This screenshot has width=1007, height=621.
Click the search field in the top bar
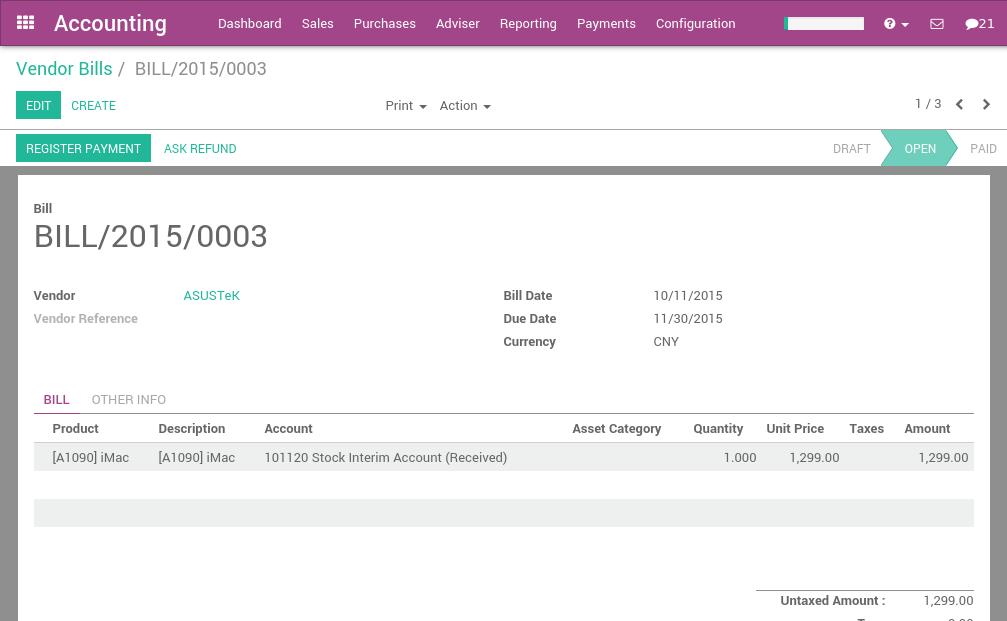tap(827, 23)
